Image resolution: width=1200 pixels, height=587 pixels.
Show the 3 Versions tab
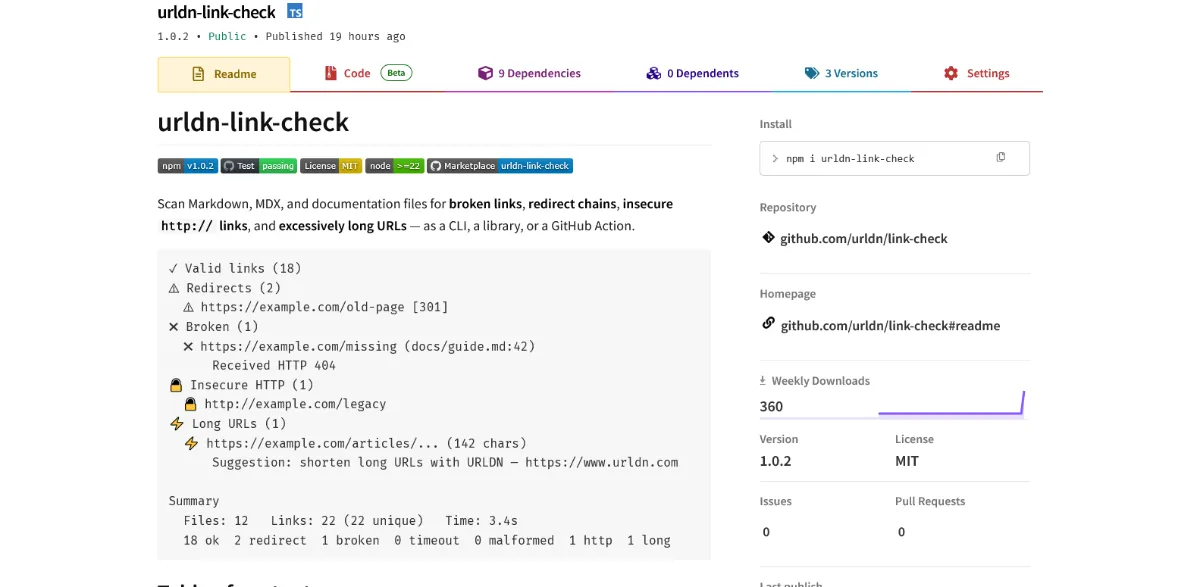click(x=841, y=73)
